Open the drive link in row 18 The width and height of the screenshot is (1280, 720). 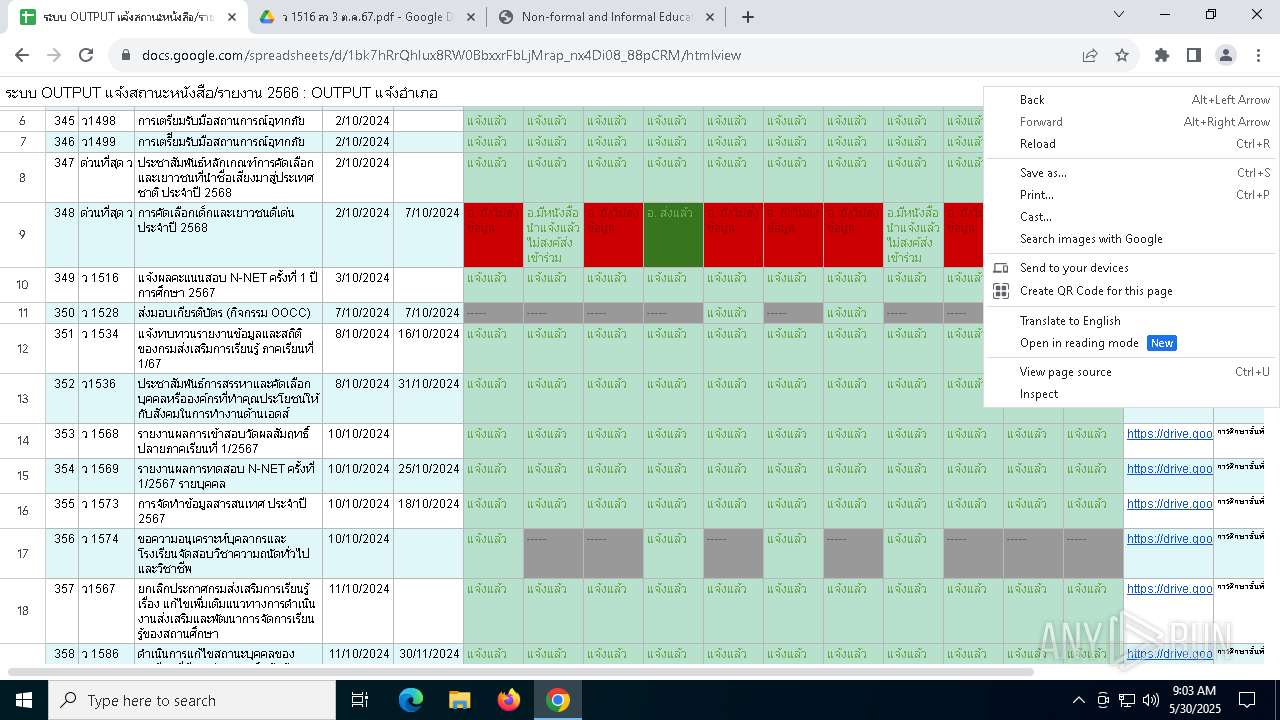click(x=1169, y=589)
